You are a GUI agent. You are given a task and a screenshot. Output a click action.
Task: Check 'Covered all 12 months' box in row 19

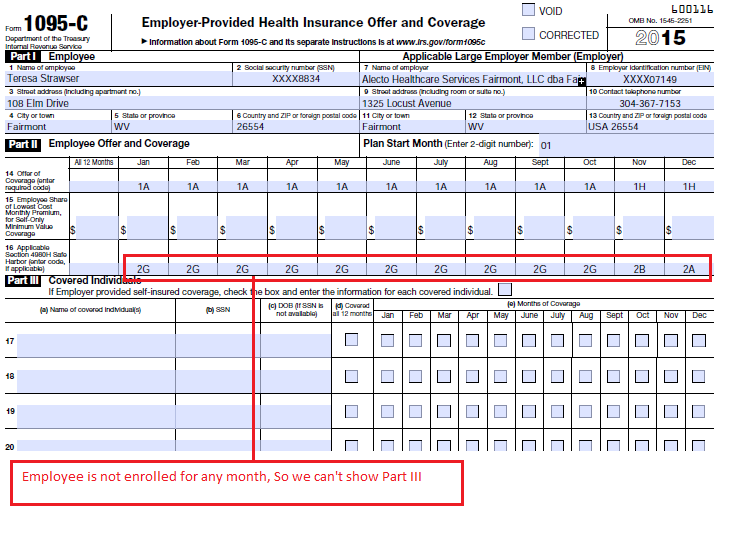(x=351, y=412)
